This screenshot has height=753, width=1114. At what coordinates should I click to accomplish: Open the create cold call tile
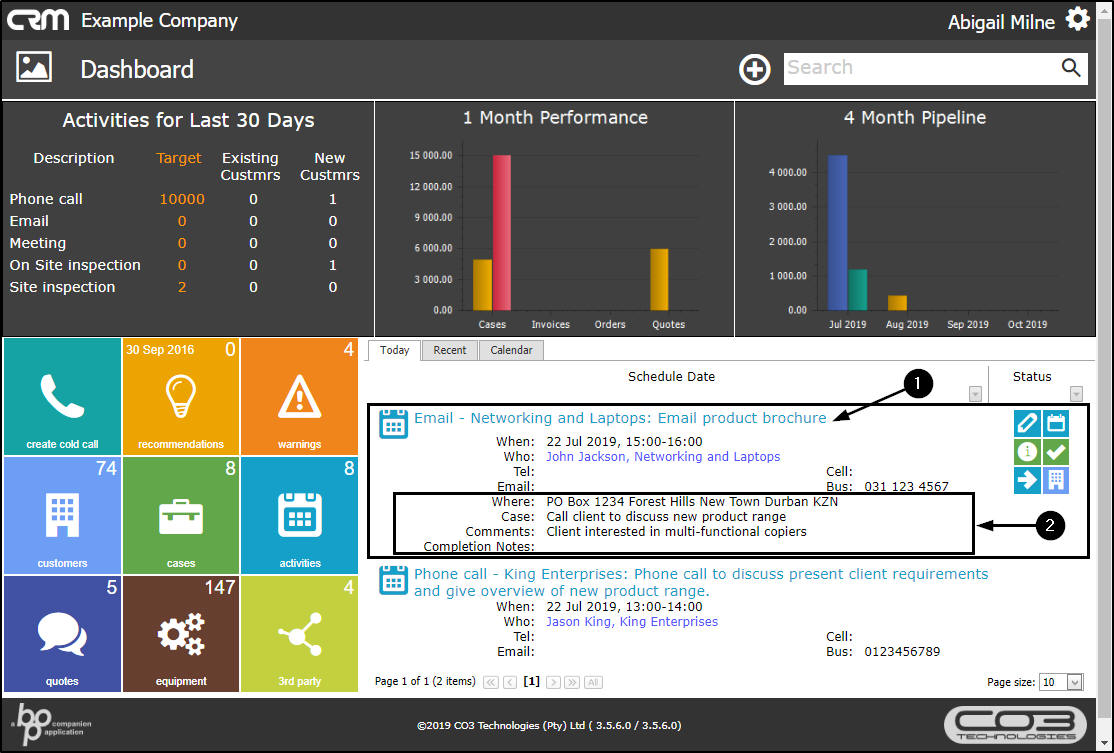click(x=63, y=396)
